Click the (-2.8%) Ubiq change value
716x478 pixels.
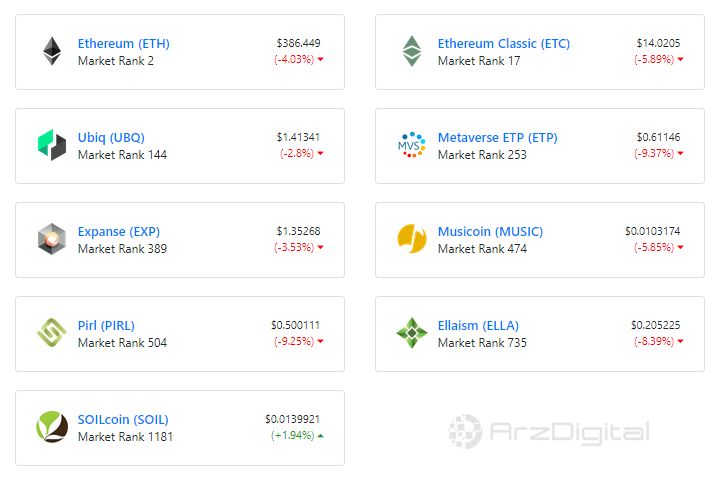[297, 153]
